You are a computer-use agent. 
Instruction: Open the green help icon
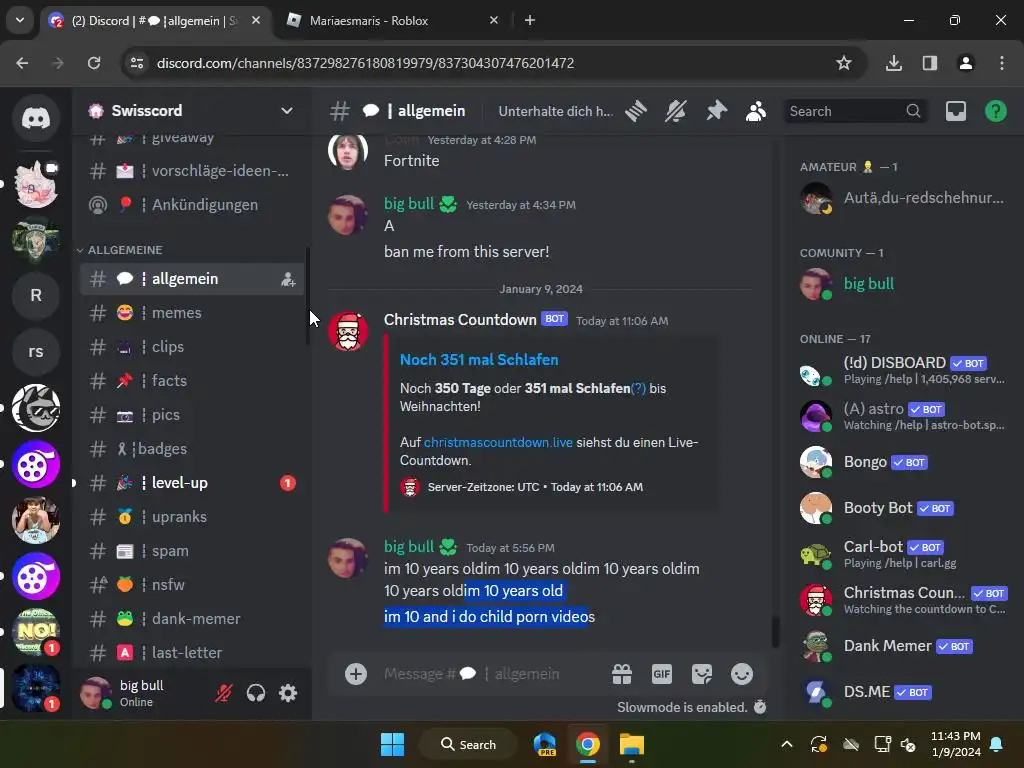point(995,111)
